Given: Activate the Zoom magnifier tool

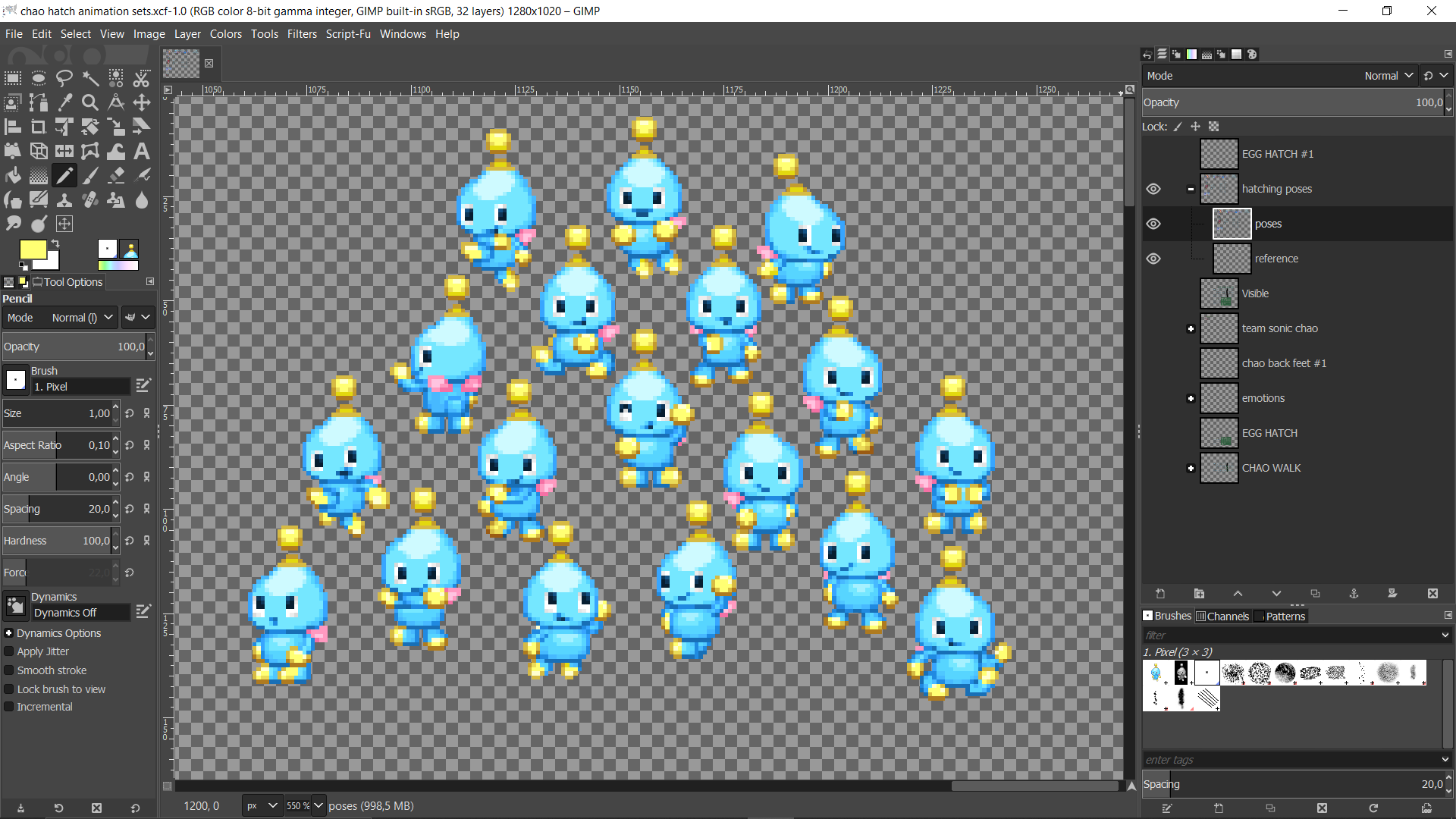Looking at the screenshot, I should 90,102.
